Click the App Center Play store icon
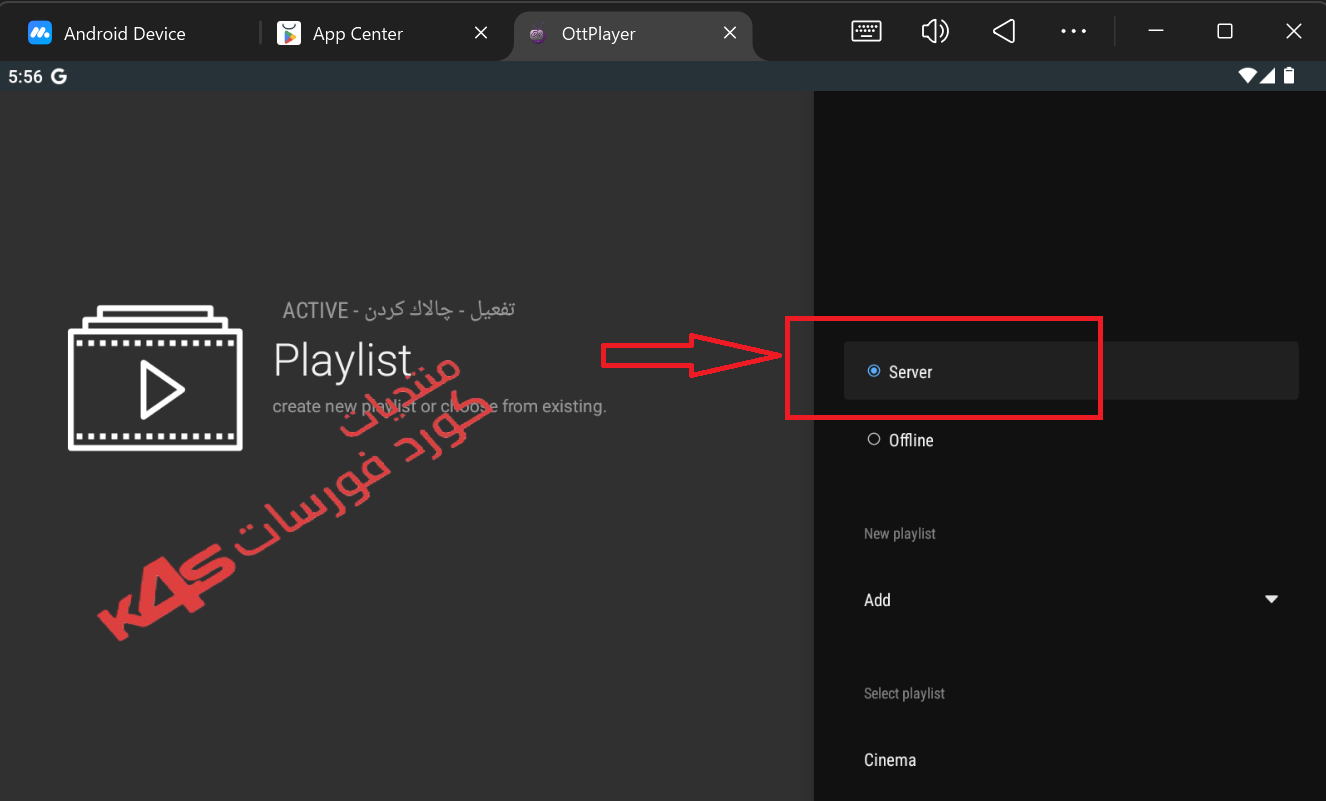The width and height of the screenshot is (1326, 801). click(289, 33)
